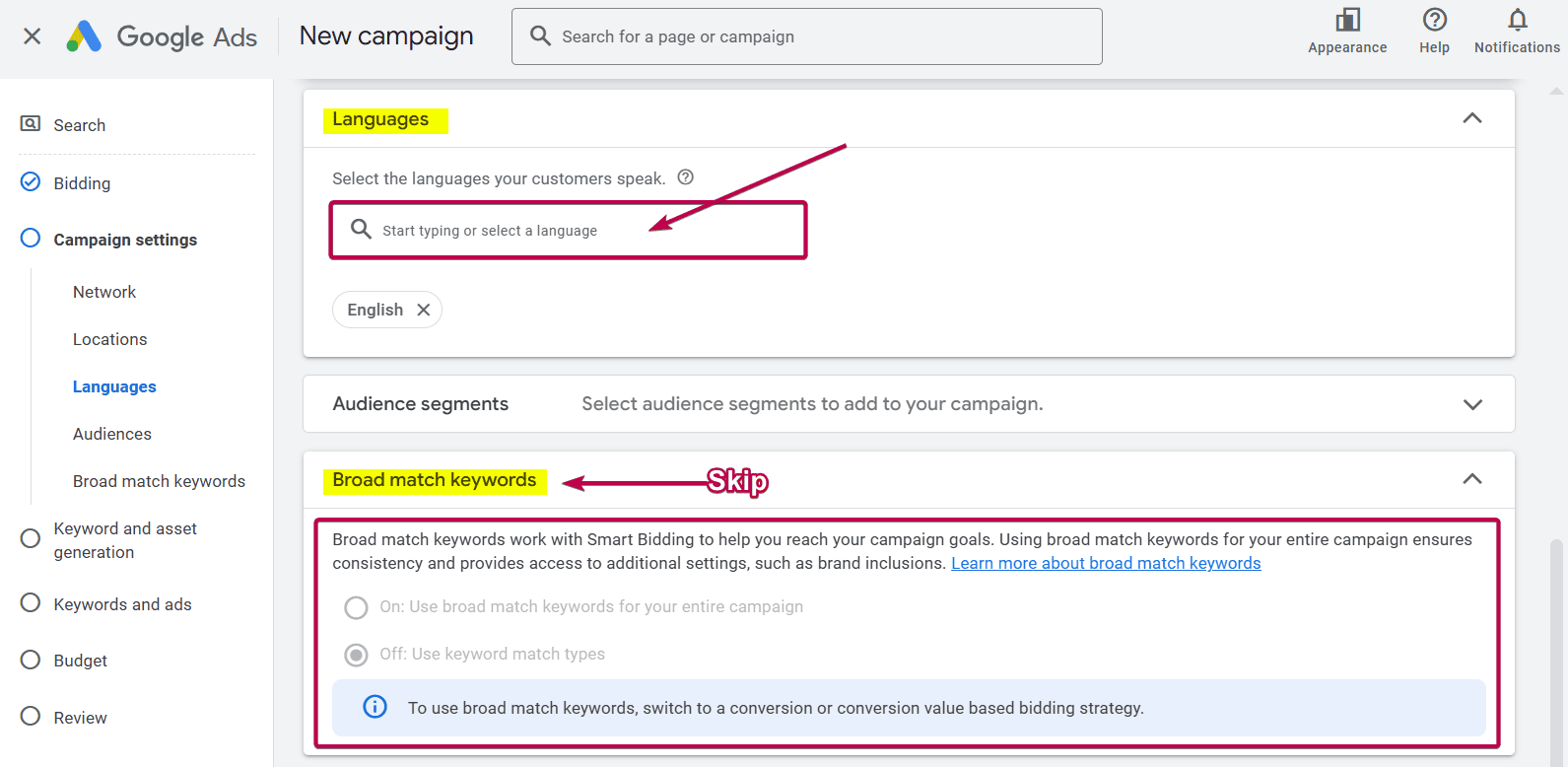Viewport: 1568px width, 767px height.
Task: Collapse the Languages section
Action: click(x=1471, y=118)
